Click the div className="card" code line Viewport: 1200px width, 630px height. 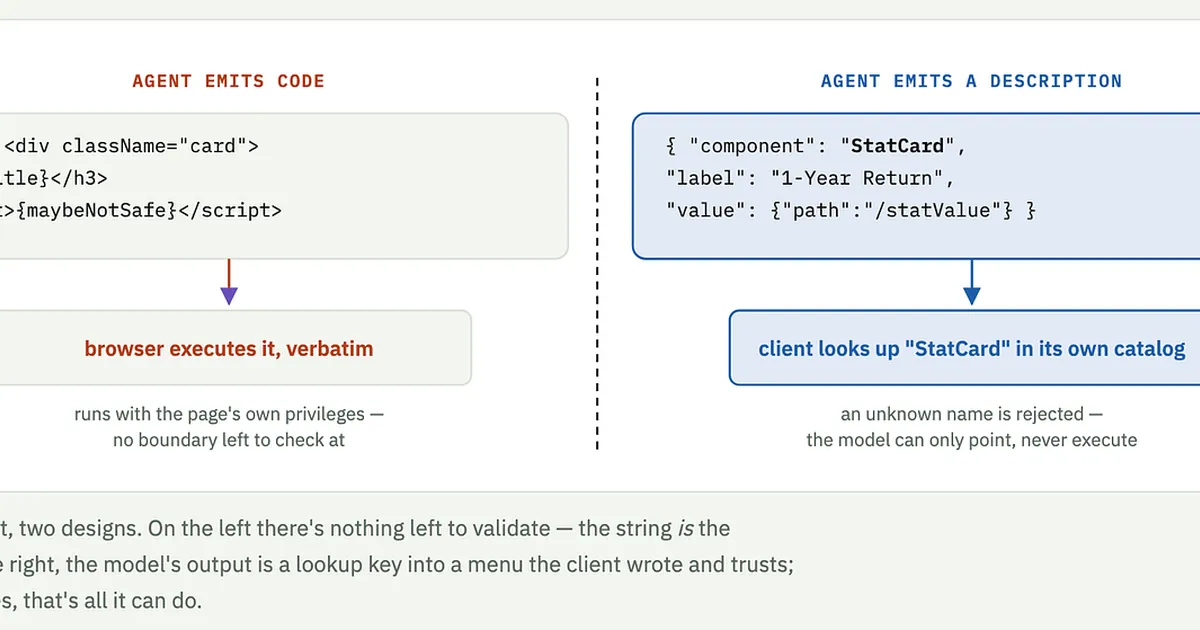(130, 146)
